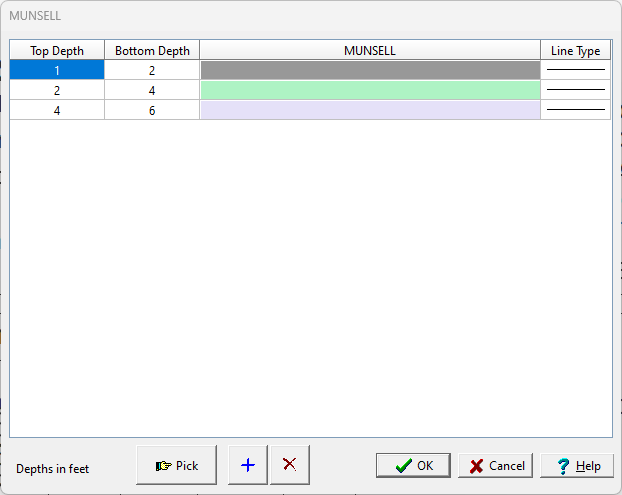The image size is (622, 495).
Task: Select the gray MUNSELL color in row one
Action: click(x=370, y=70)
